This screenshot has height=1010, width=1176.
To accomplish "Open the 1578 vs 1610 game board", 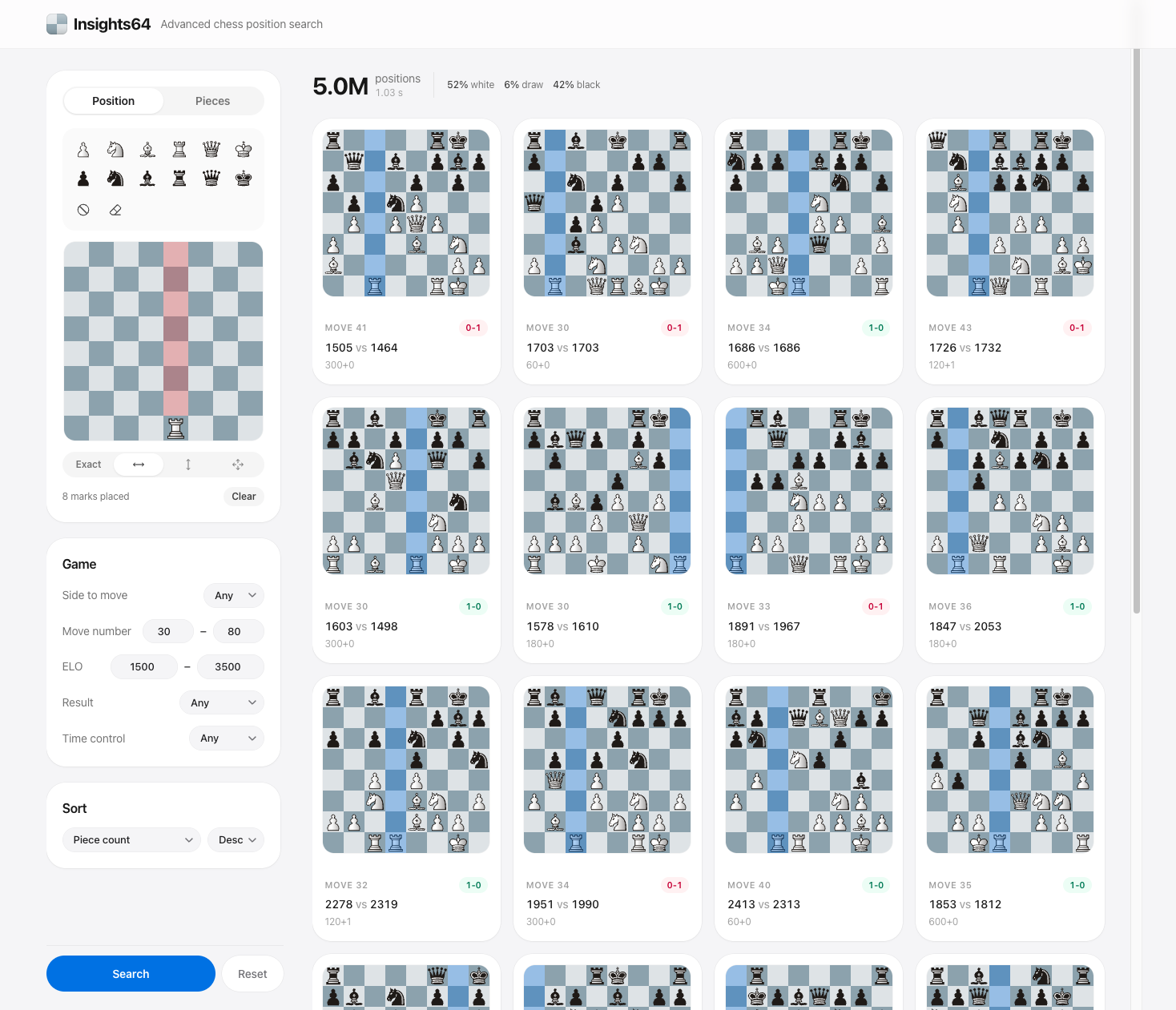I will (x=607, y=491).
